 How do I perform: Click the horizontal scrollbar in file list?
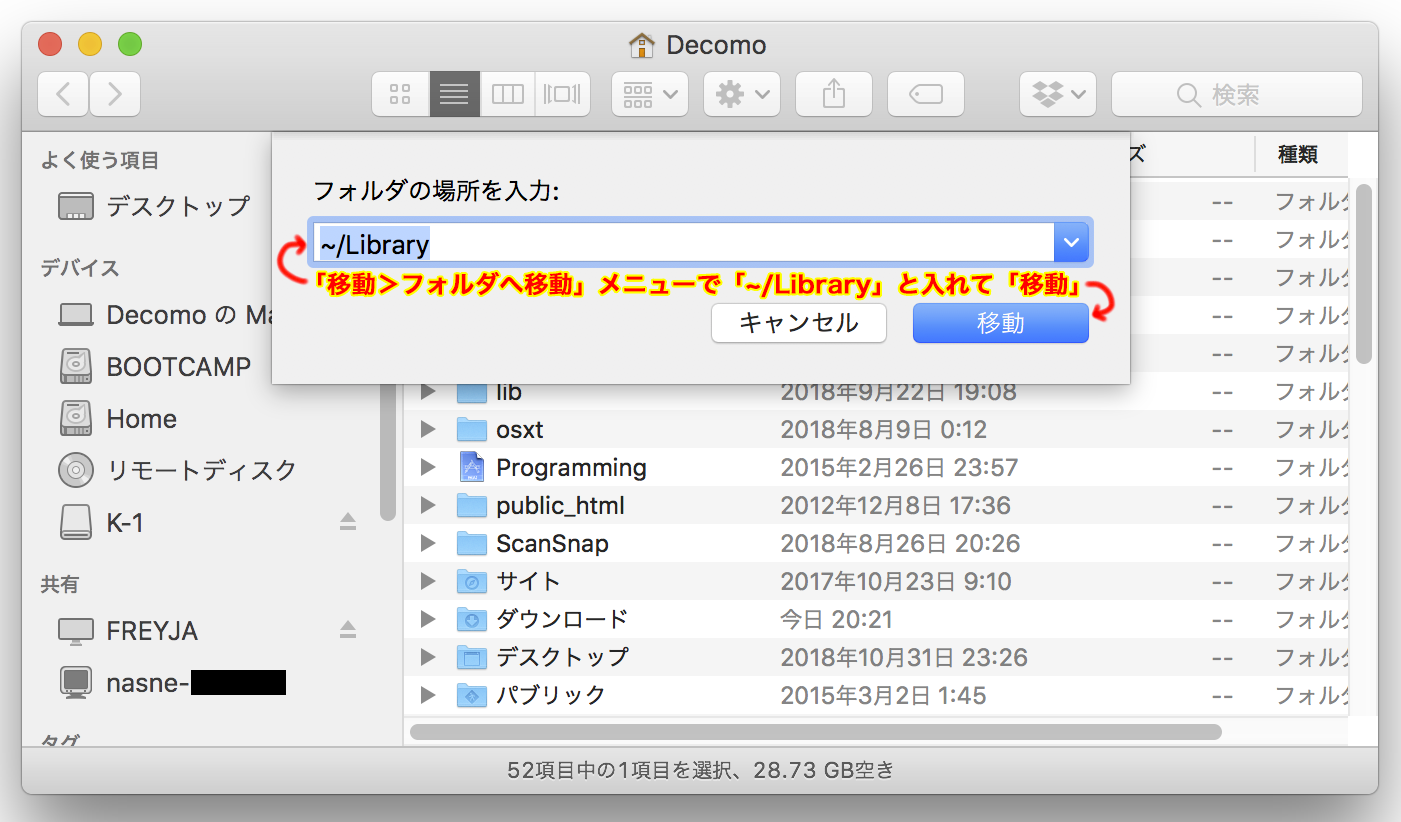815,732
